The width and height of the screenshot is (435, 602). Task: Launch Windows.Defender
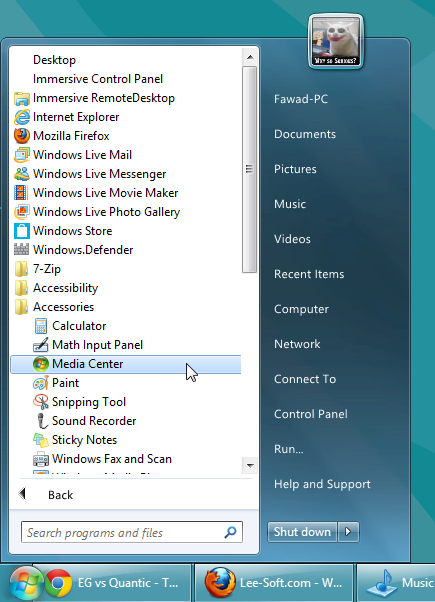[x=73, y=250]
